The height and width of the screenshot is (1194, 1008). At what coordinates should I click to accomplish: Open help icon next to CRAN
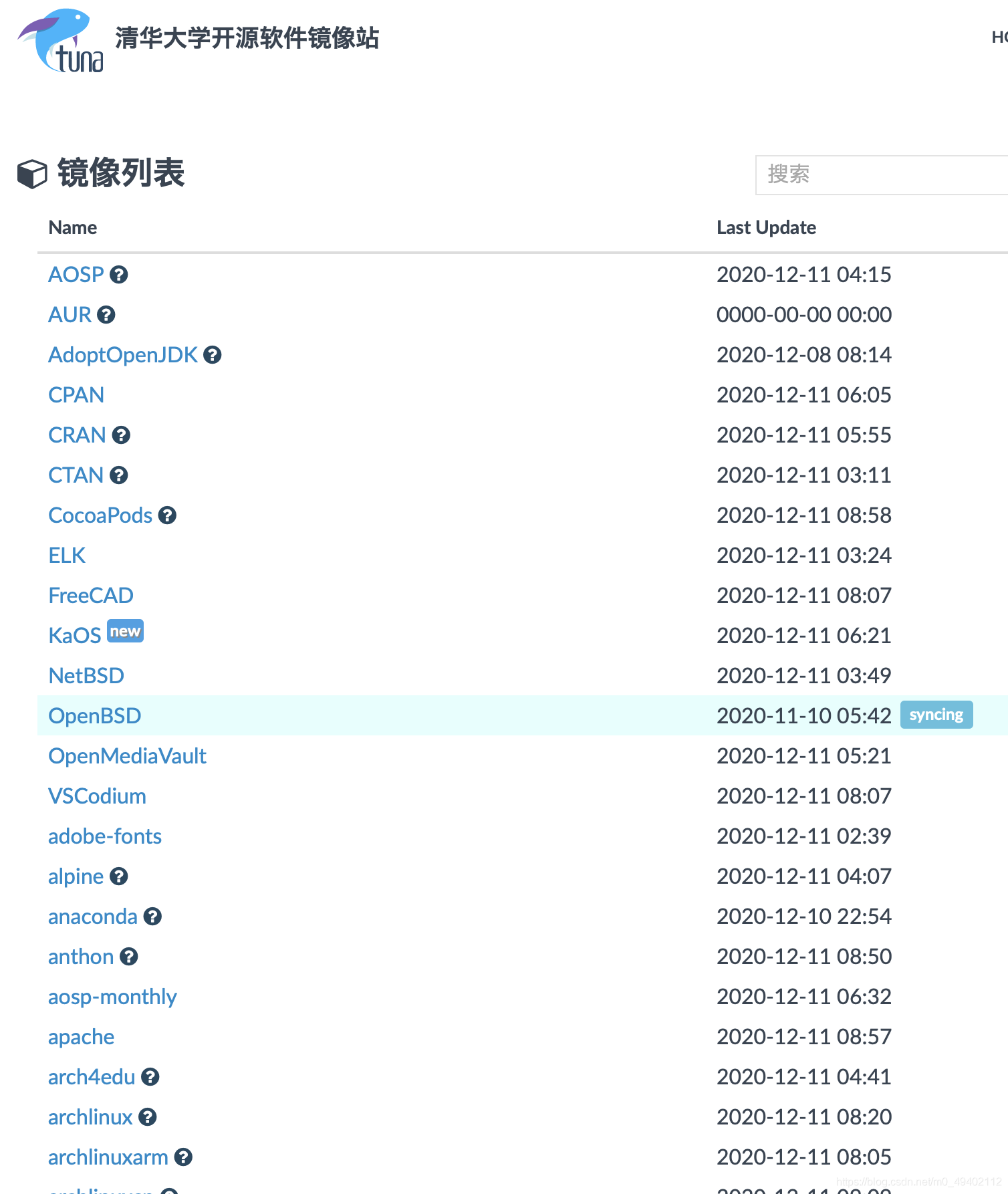(x=121, y=435)
